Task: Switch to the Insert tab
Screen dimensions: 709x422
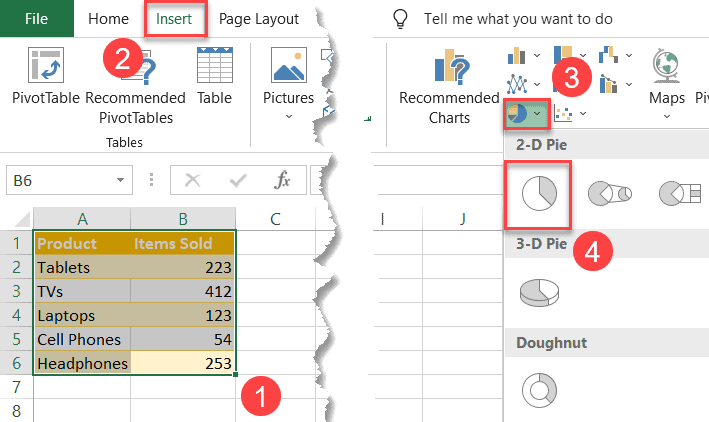Action: (175, 18)
